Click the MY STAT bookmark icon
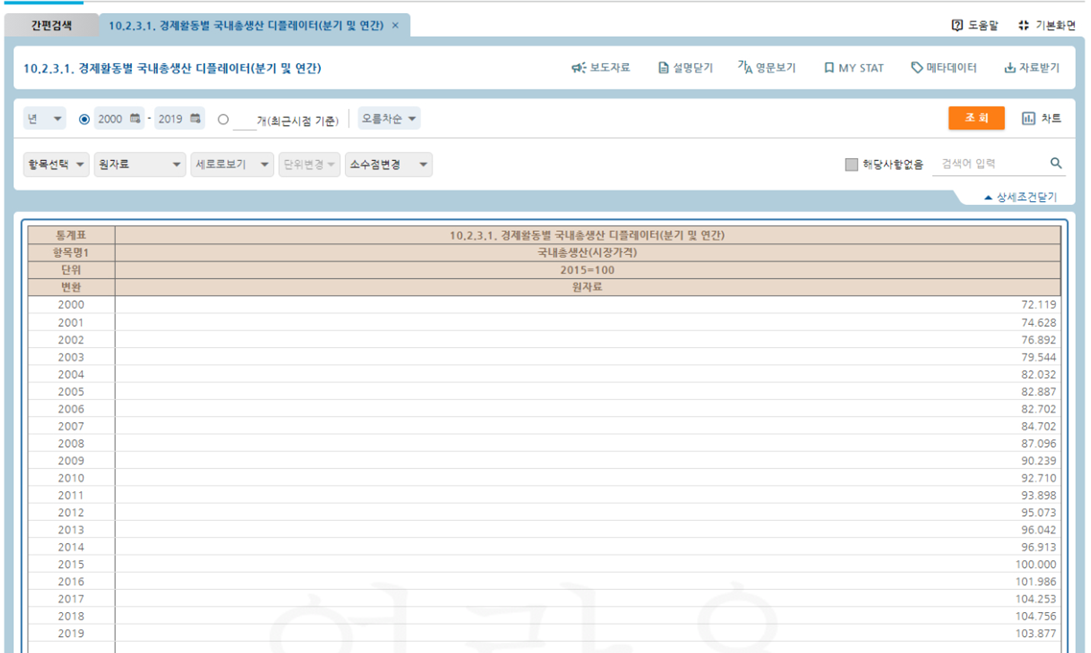 [828, 68]
